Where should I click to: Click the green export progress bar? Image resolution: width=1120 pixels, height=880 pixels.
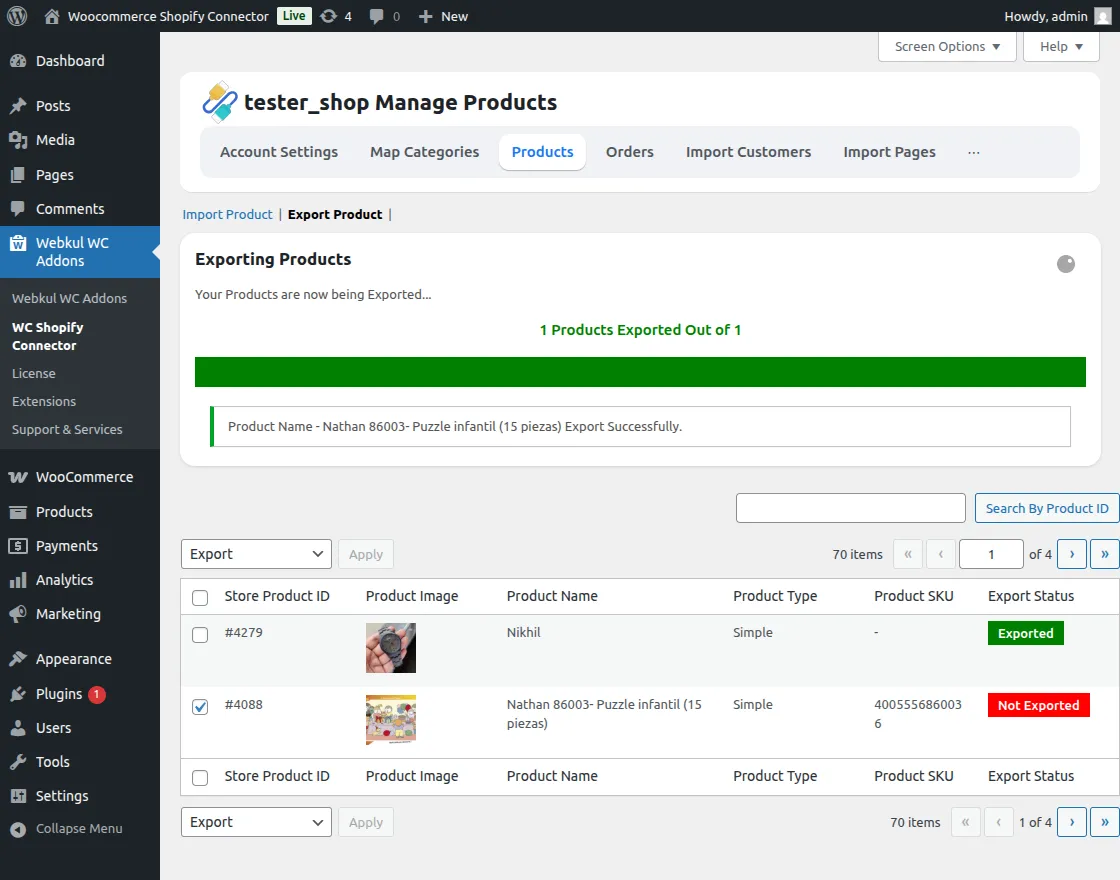(x=640, y=372)
